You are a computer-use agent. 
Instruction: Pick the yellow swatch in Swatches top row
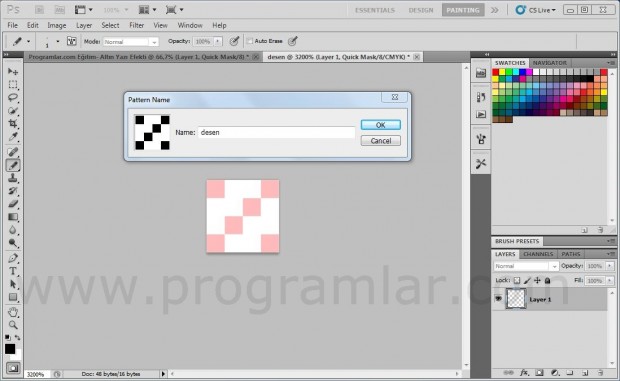pos(502,72)
